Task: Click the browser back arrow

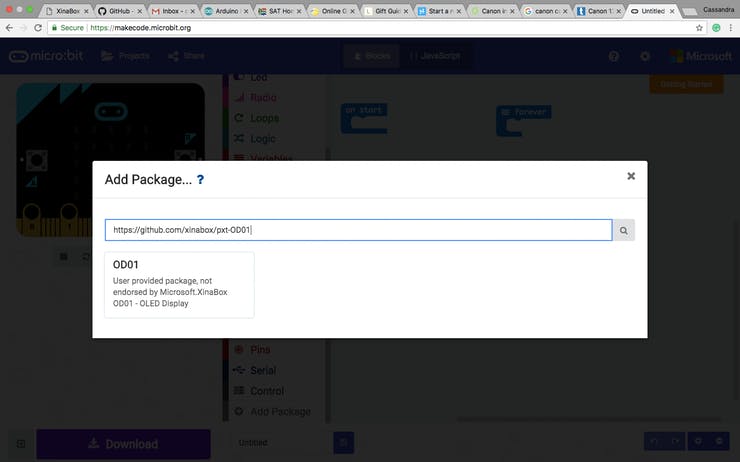Action: click(9, 28)
